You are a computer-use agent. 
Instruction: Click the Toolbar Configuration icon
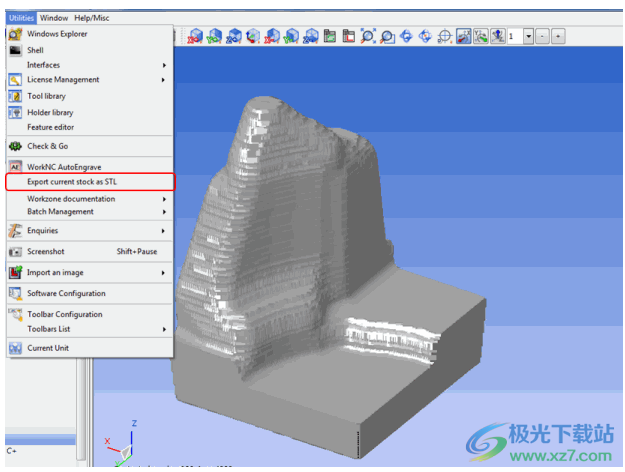[x=15, y=314]
